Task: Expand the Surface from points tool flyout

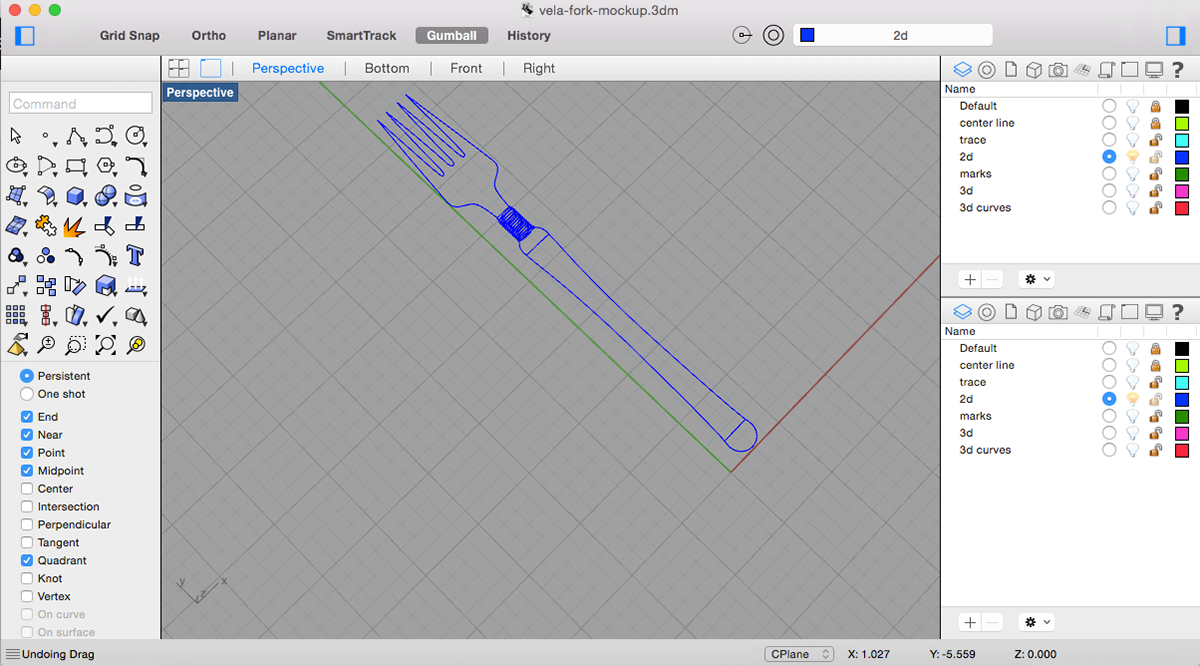Action: (25, 205)
